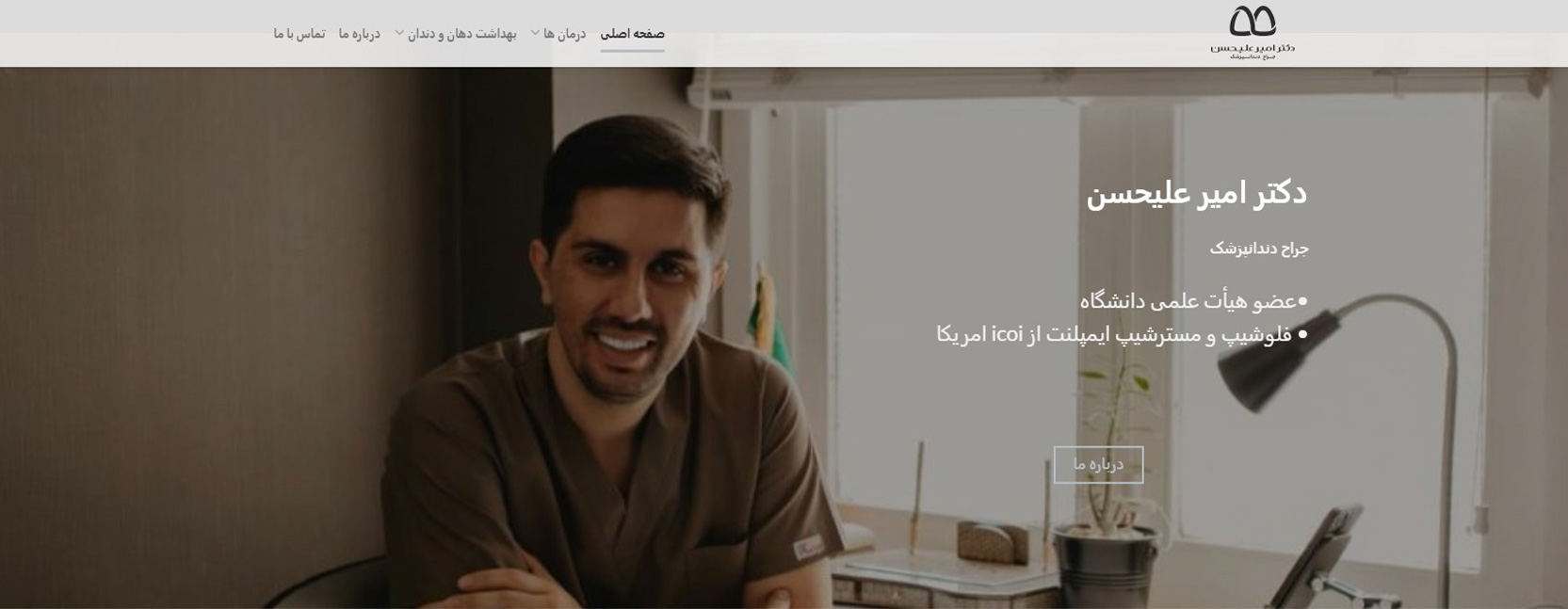Click the جراح دندانپزشک subtitle text
The image size is (1568, 609).
pyautogui.click(x=1259, y=248)
